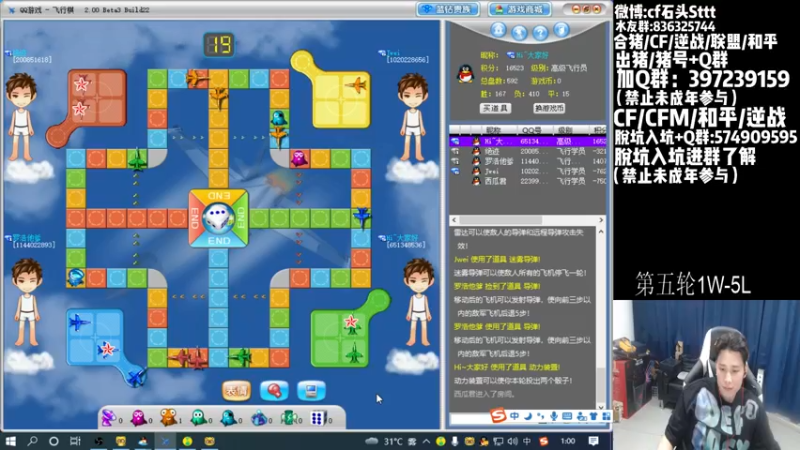Select the yellow plane in yellow hangar

click(356, 84)
